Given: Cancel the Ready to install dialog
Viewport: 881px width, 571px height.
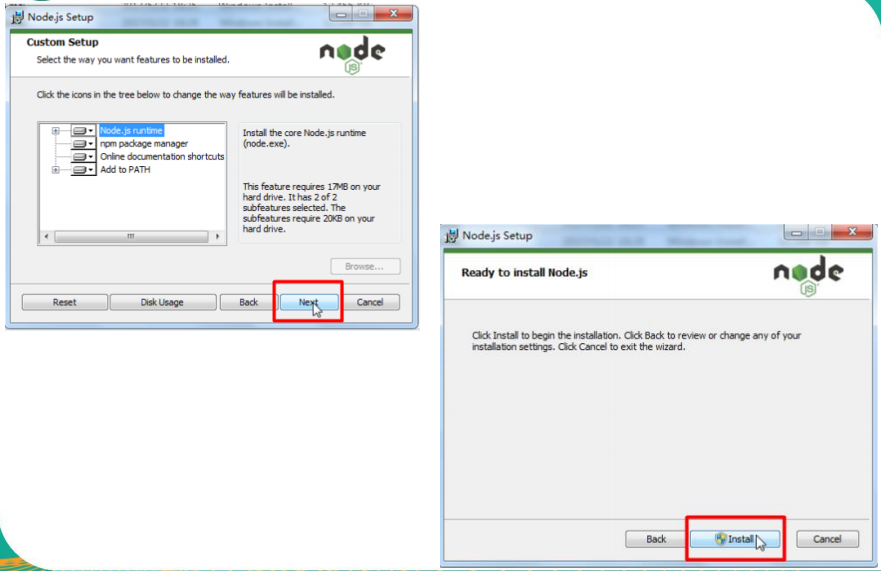Looking at the screenshot, I should [828, 539].
